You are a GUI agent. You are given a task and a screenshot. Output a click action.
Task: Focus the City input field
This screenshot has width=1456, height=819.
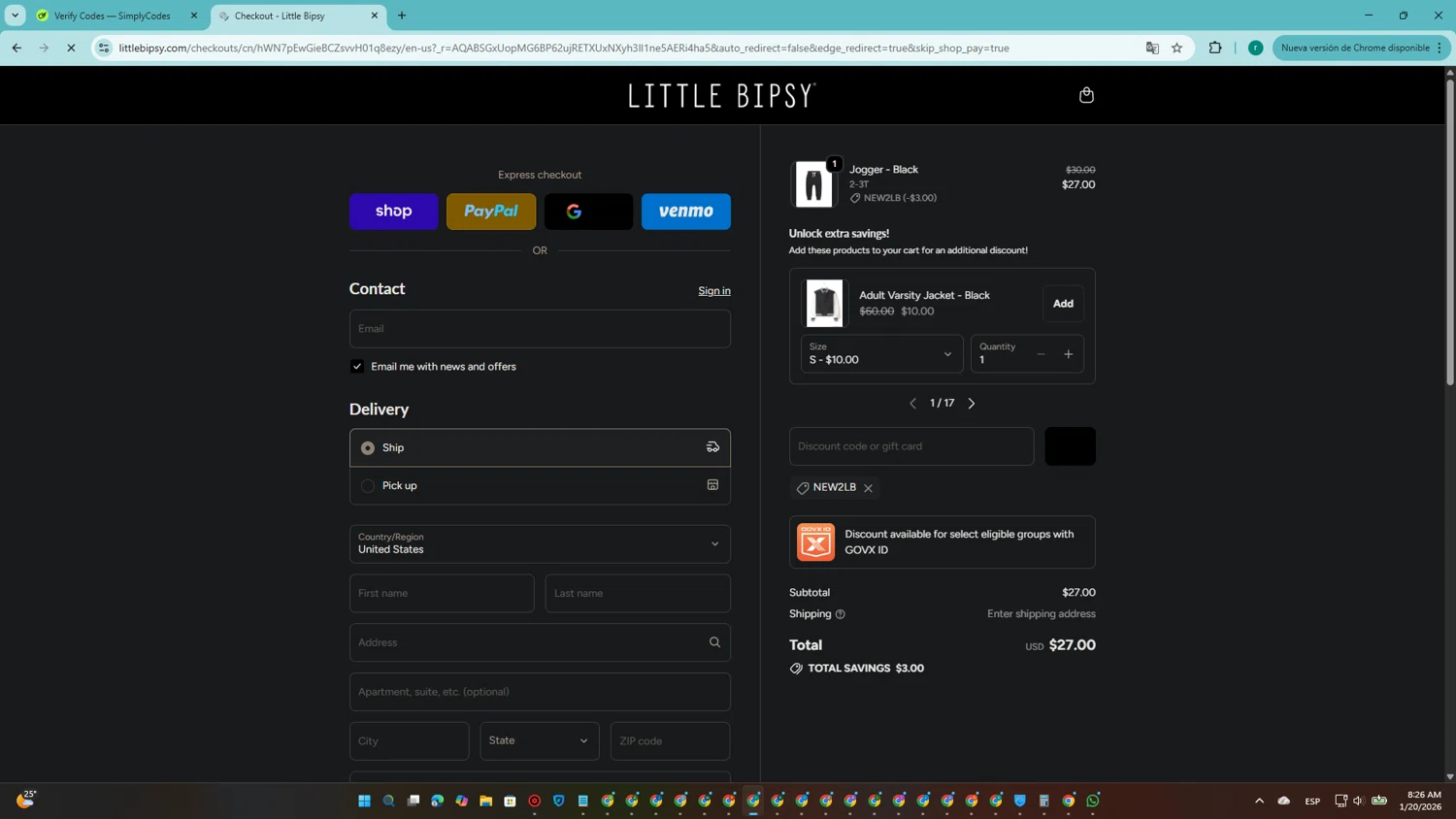click(409, 740)
